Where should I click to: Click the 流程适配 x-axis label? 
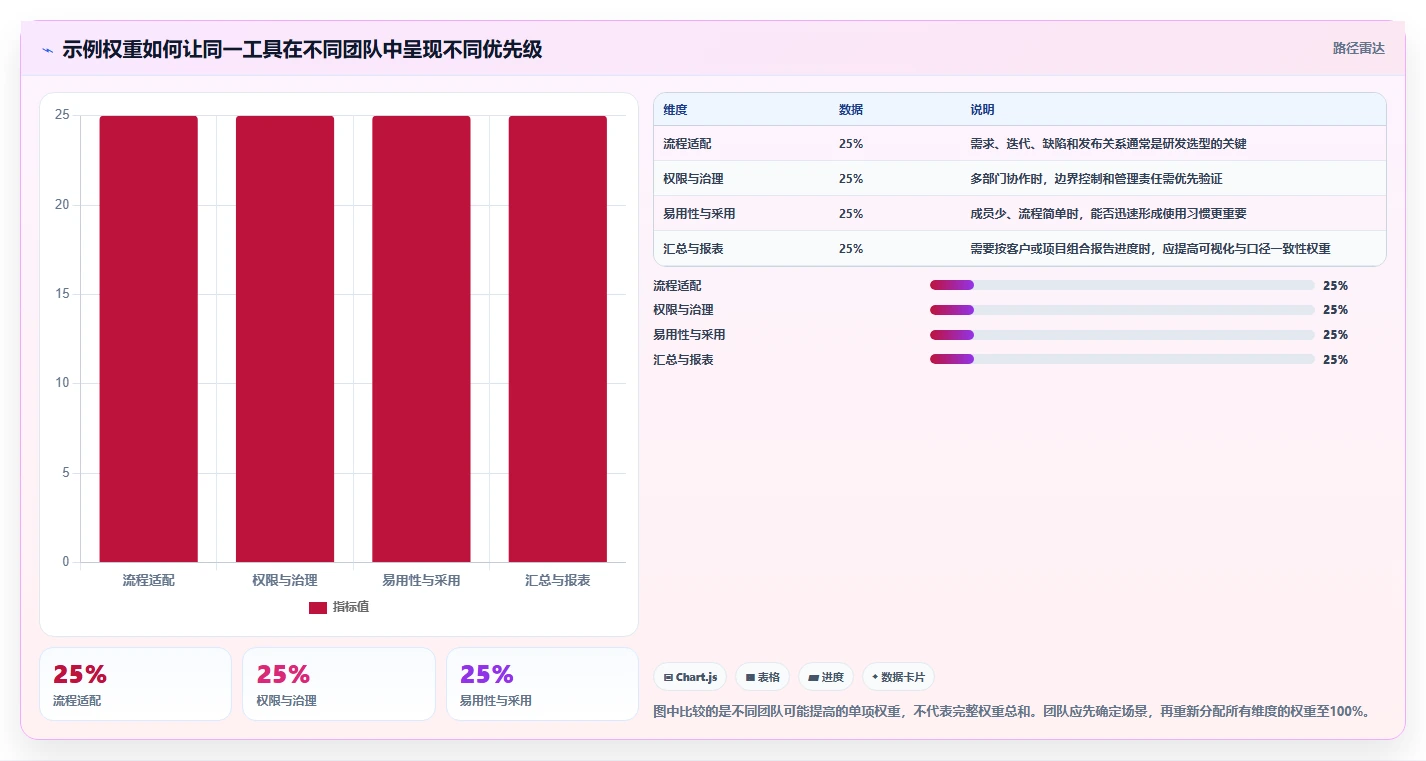click(x=148, y=580)
